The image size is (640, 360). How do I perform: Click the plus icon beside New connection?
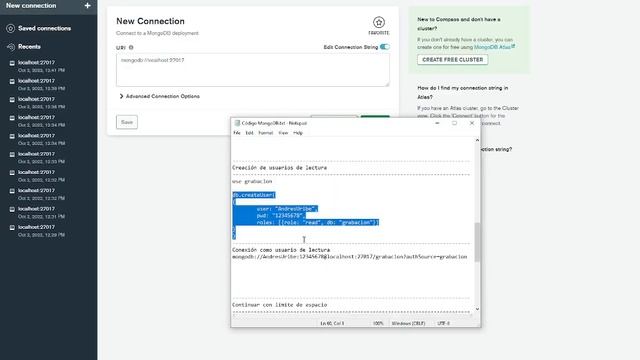(87, 6)
